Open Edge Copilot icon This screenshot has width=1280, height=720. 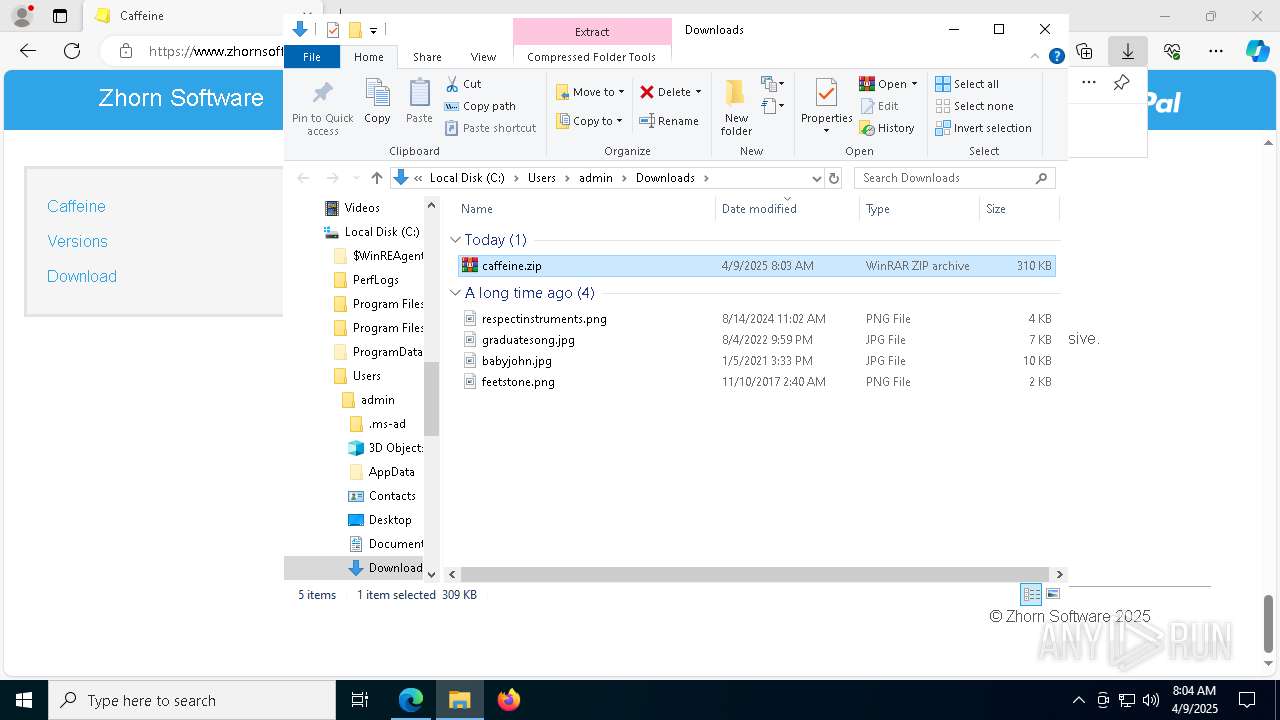[x=1257, y=51]
